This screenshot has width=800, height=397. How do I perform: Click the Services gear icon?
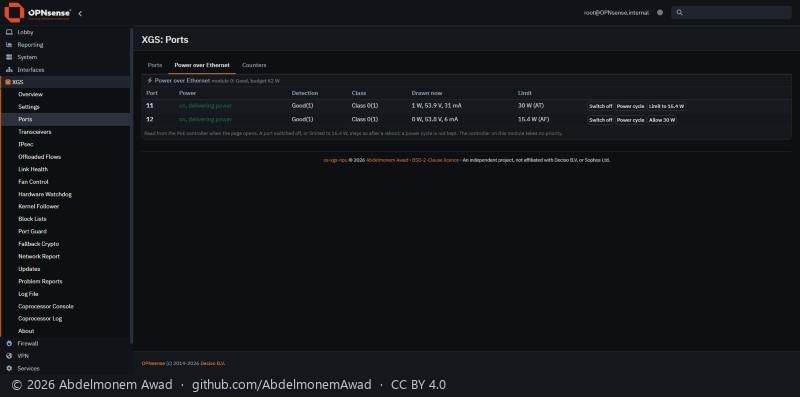pos(9,368)
